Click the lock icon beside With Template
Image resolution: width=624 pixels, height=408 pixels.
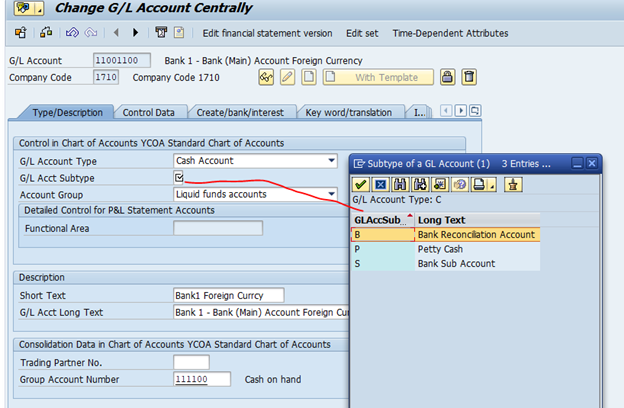[448, 77]
